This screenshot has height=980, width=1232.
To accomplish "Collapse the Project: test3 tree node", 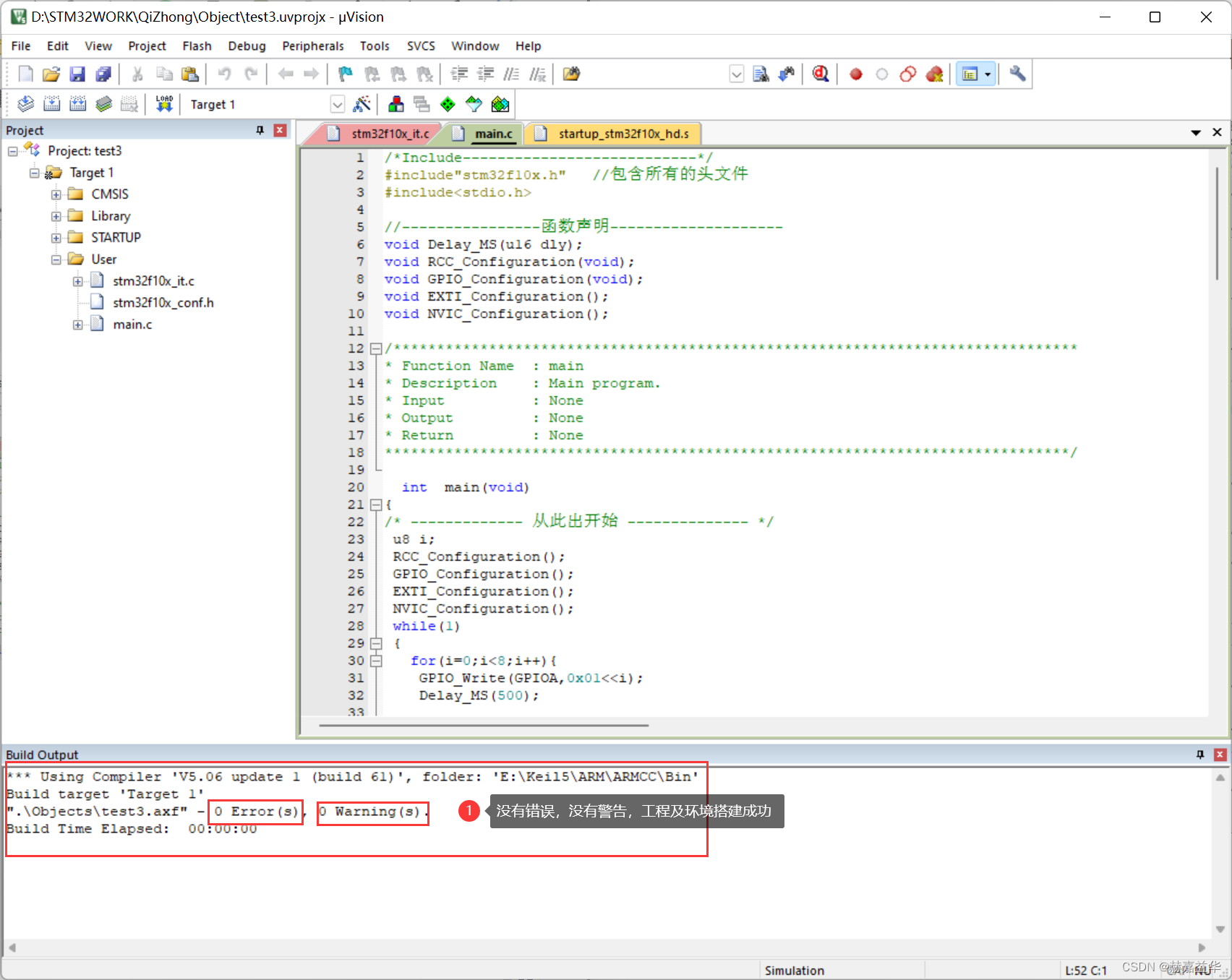I will pos(13,151).
